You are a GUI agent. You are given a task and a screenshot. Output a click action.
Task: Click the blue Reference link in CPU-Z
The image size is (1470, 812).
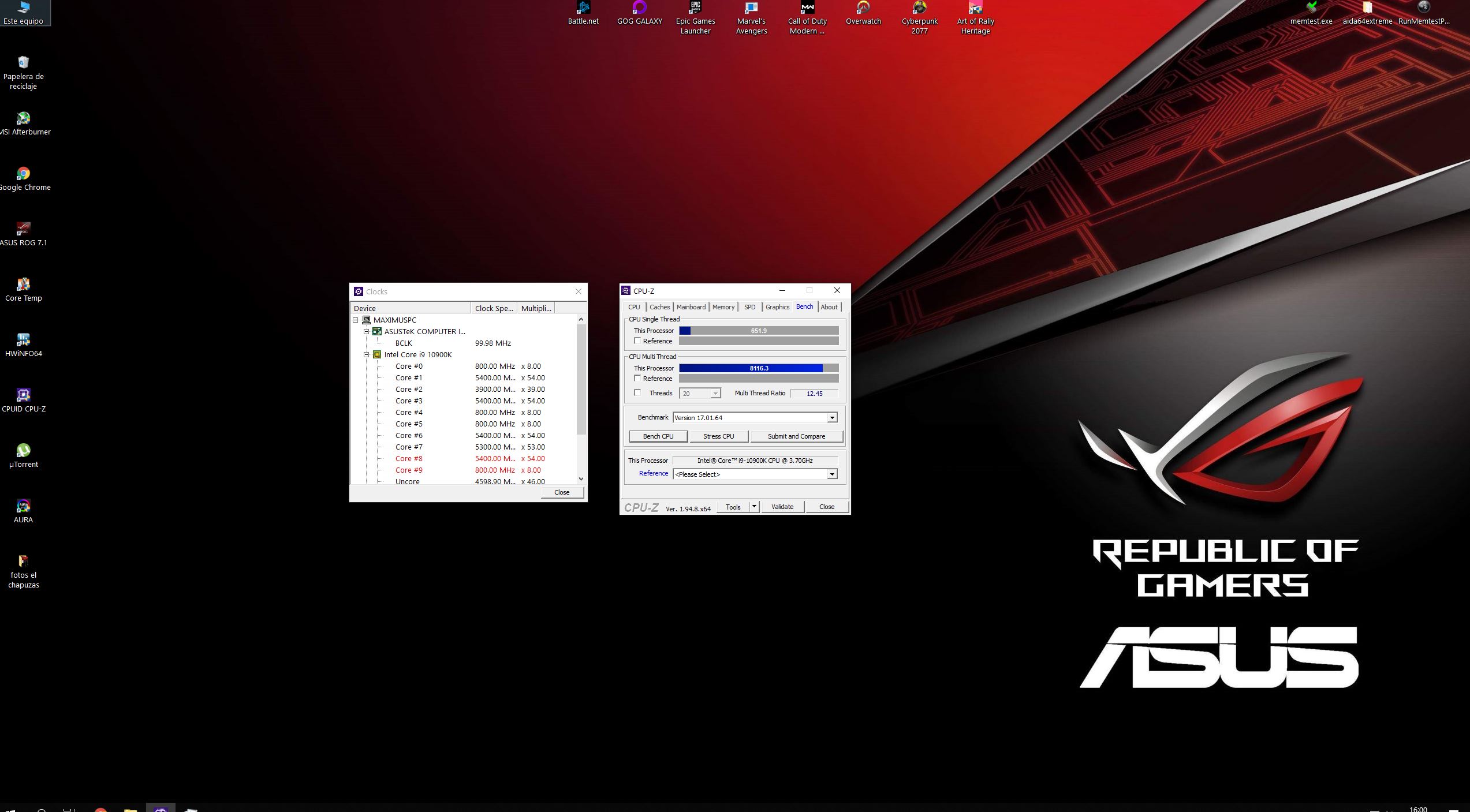pos(654,473)
